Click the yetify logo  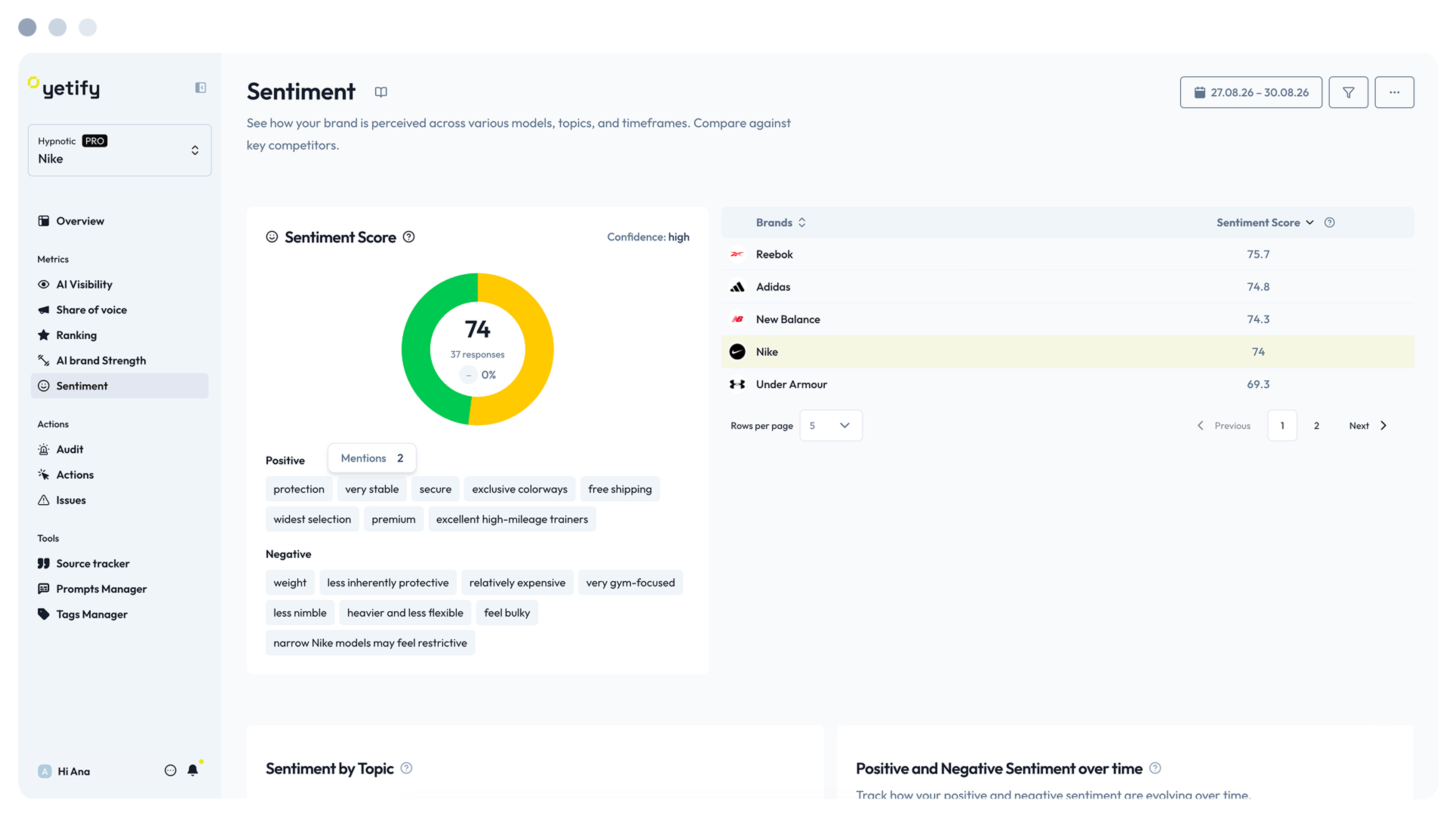click(64, 88)
